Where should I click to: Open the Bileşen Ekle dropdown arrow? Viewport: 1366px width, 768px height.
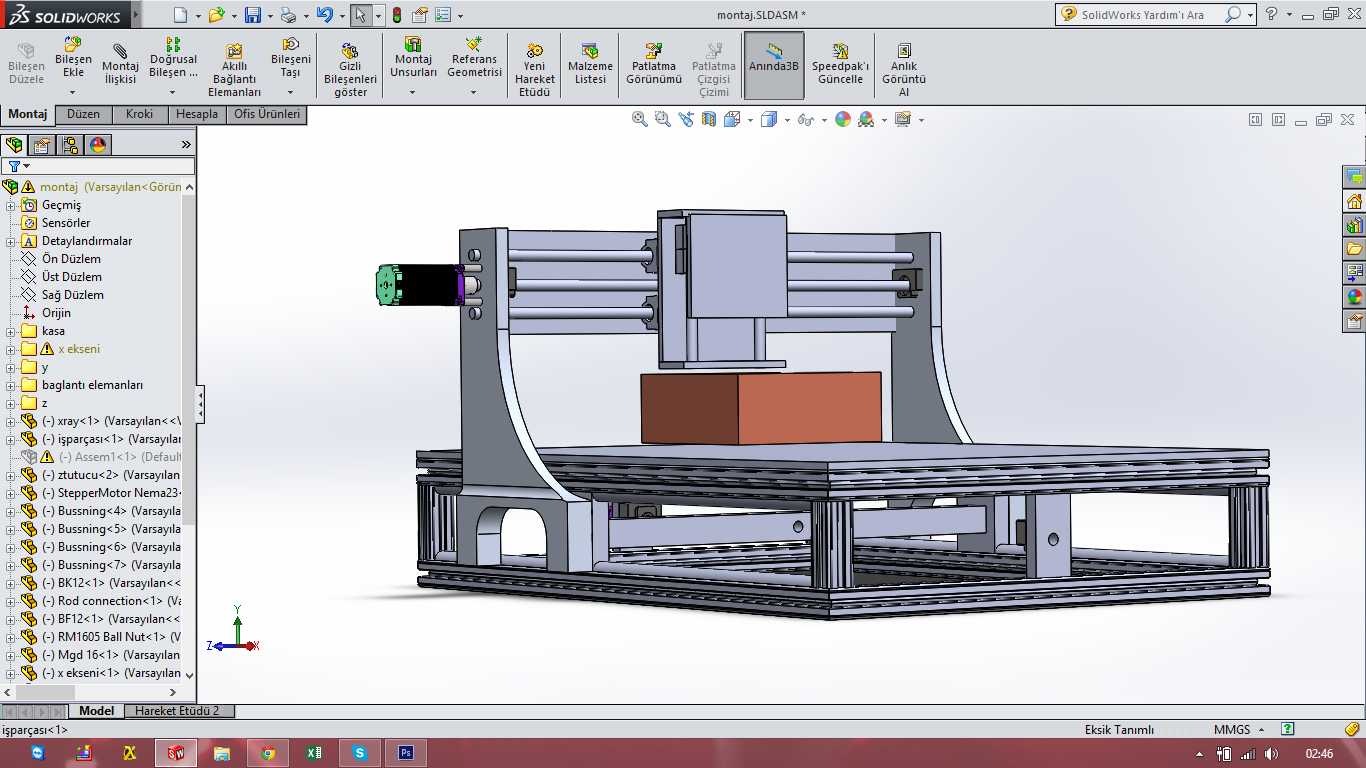(x=73, y=92)
